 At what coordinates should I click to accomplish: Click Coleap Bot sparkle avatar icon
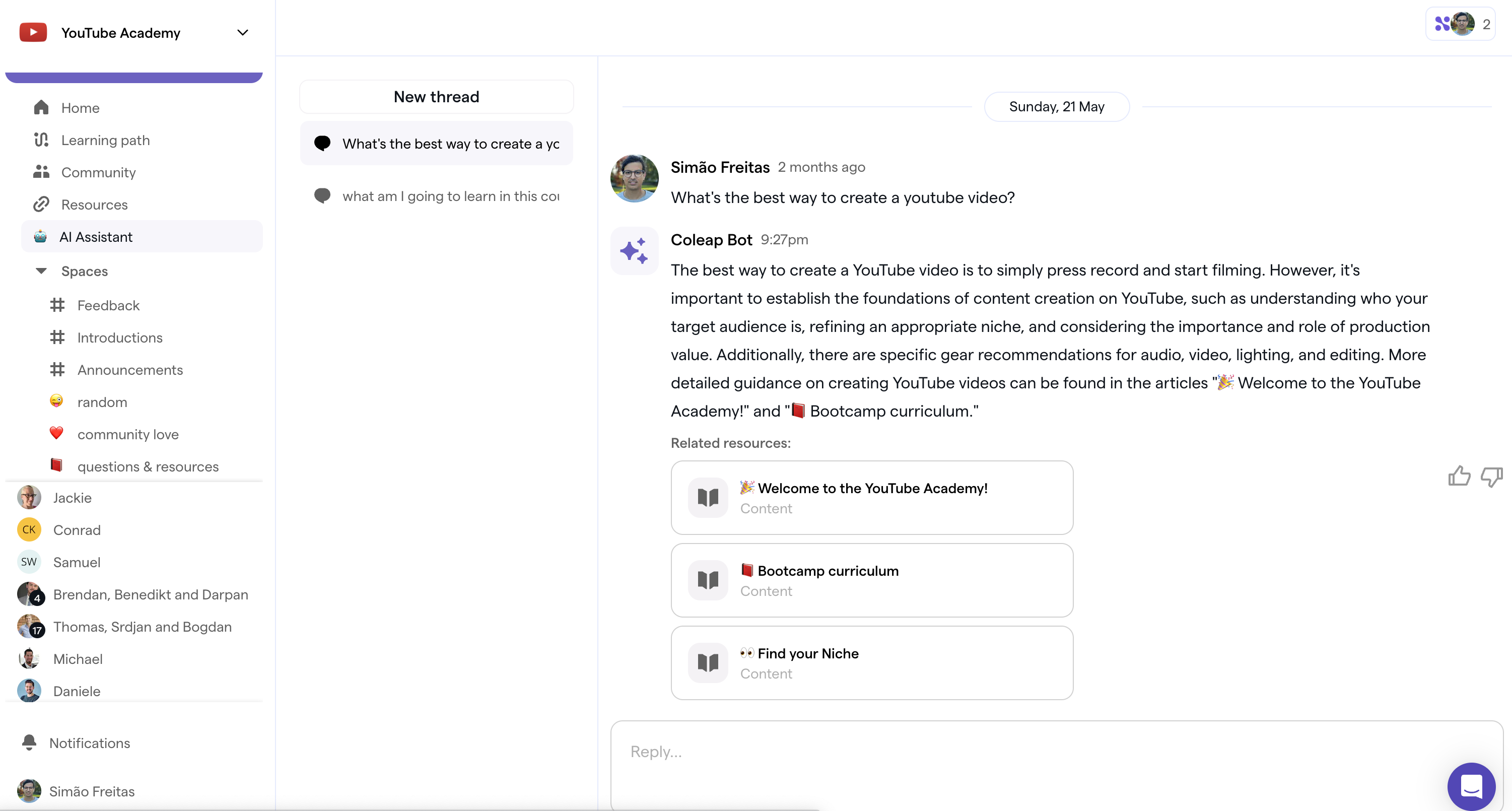coord(635,251)
